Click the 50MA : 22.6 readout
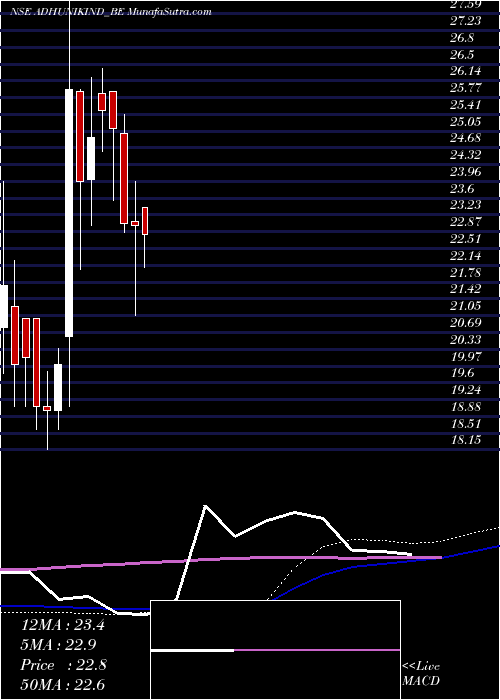 (62, 684)
